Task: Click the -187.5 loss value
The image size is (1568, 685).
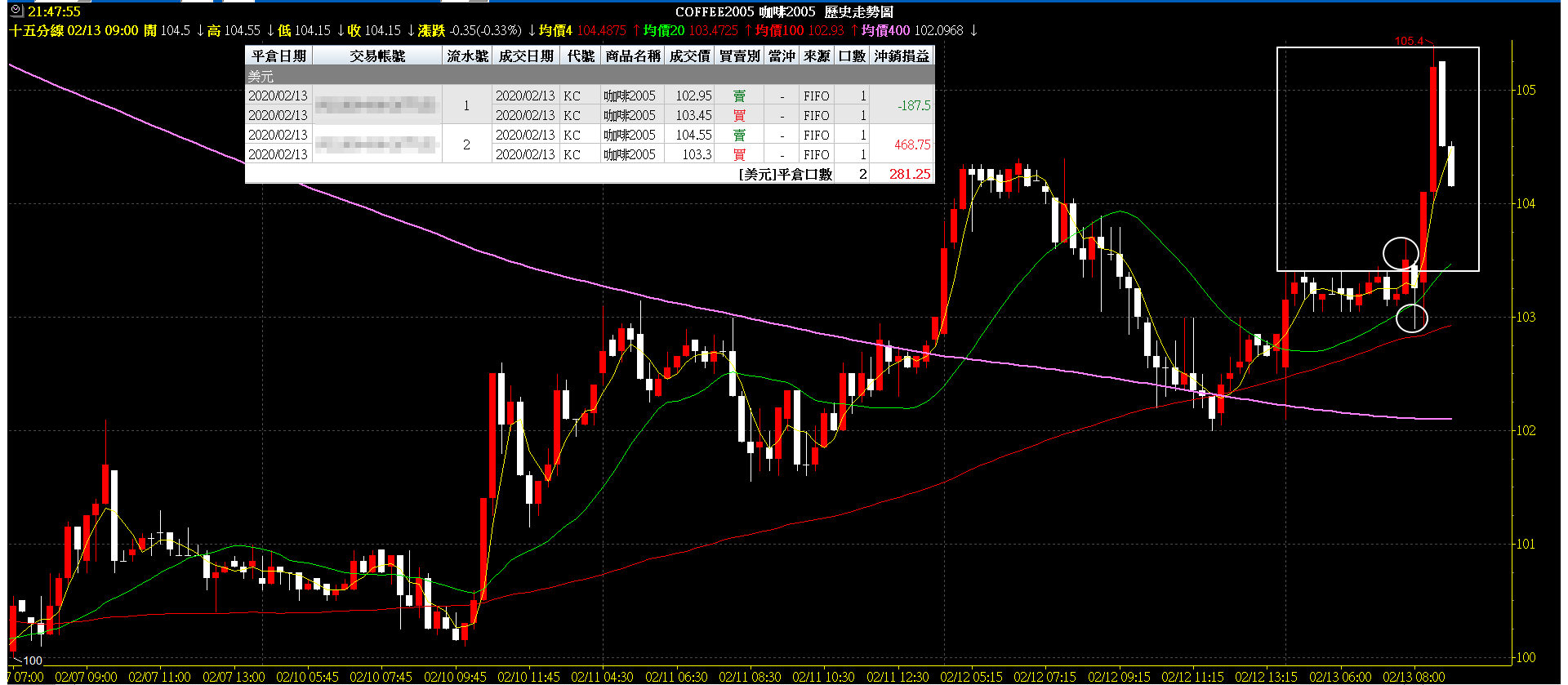Action: pyautogui.click(x=914, y=105)
